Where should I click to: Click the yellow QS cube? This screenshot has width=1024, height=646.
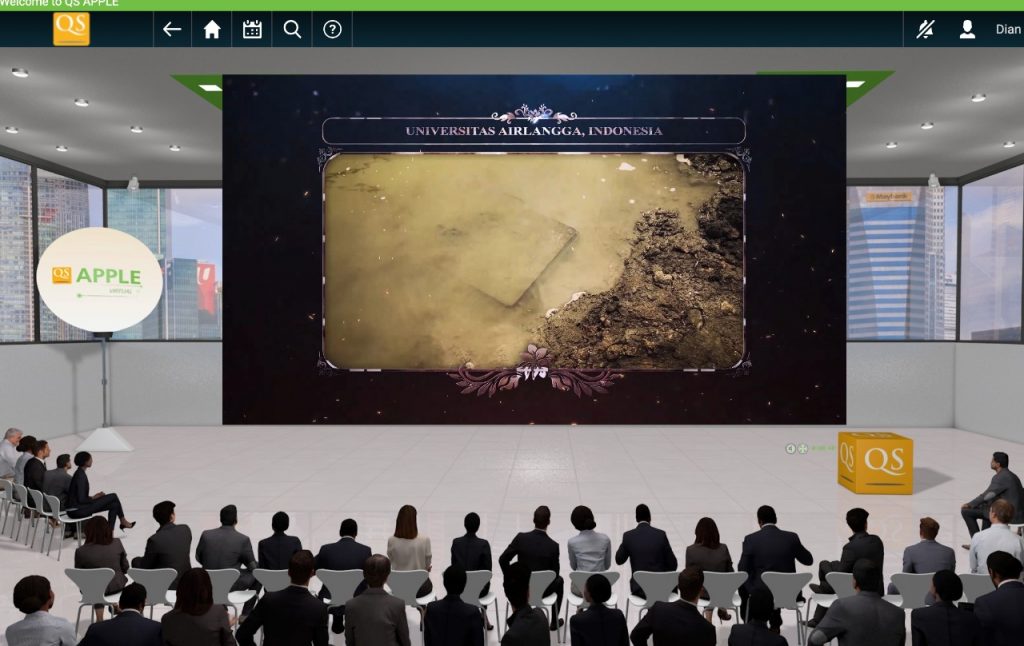tap(876, 462)
